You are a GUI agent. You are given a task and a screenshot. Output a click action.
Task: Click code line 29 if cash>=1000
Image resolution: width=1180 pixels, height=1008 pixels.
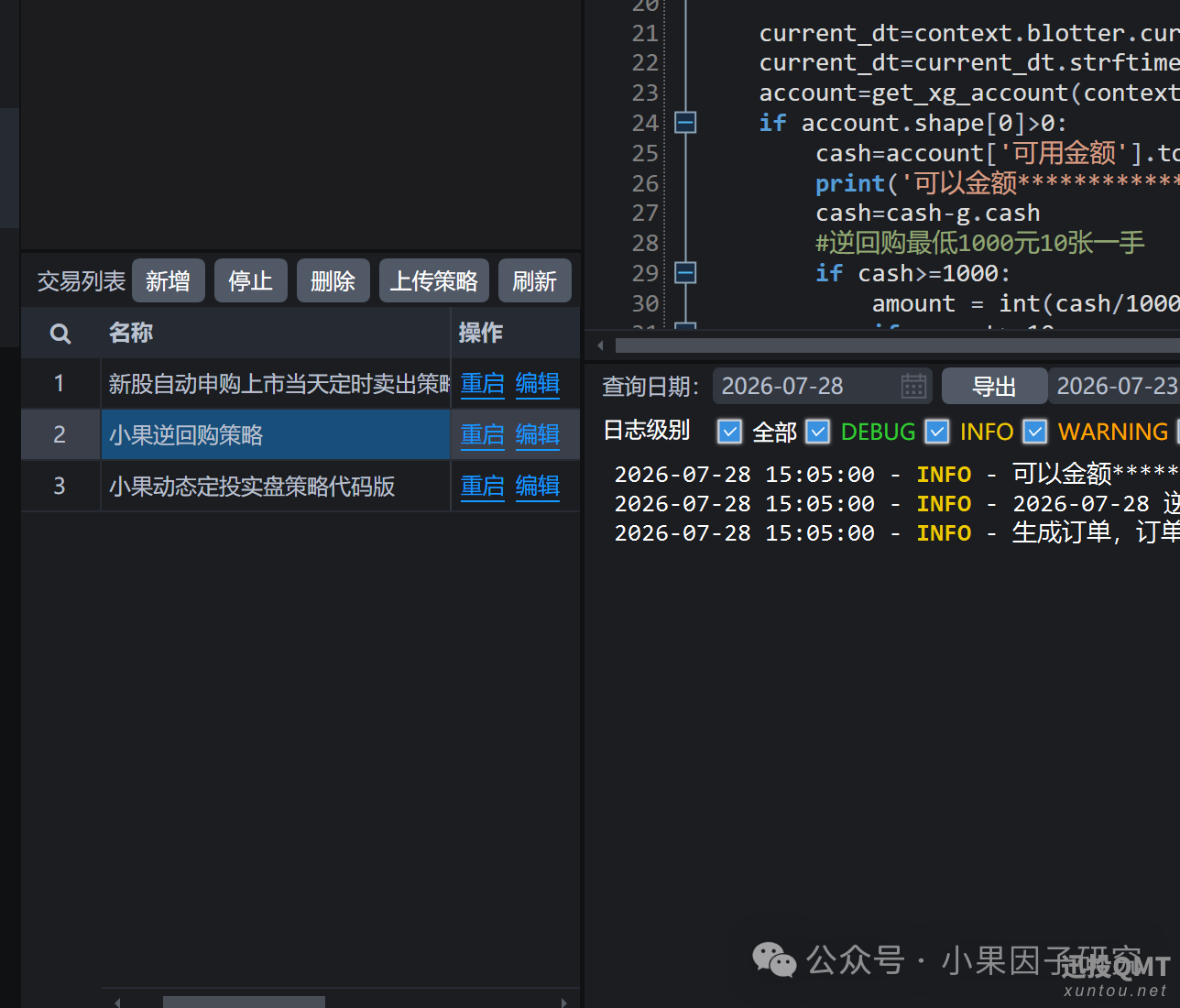pos(913,273)
